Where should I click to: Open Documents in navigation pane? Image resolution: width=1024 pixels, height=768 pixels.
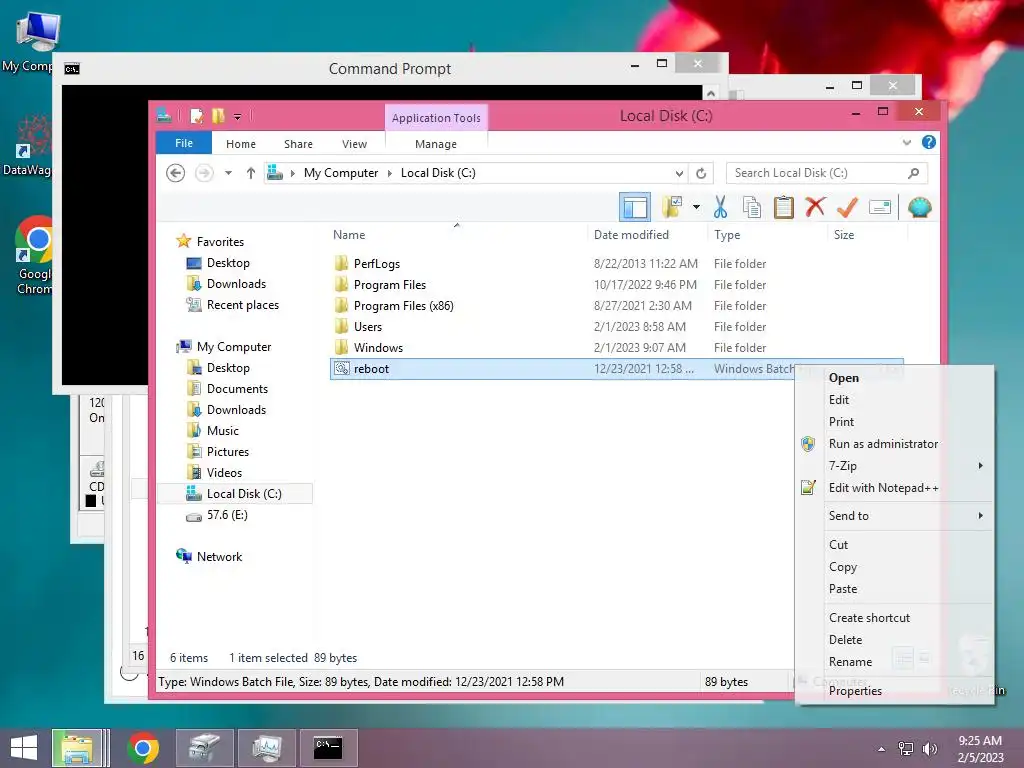click(x=237, y=389)
